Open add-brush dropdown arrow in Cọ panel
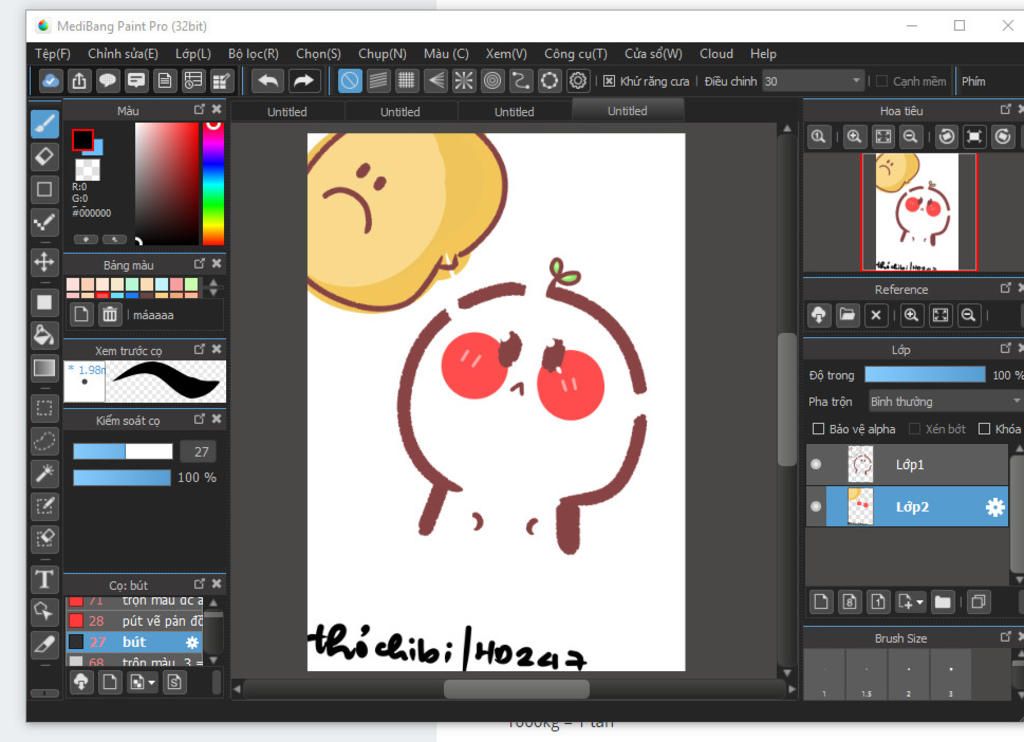 tap(152, 683)
